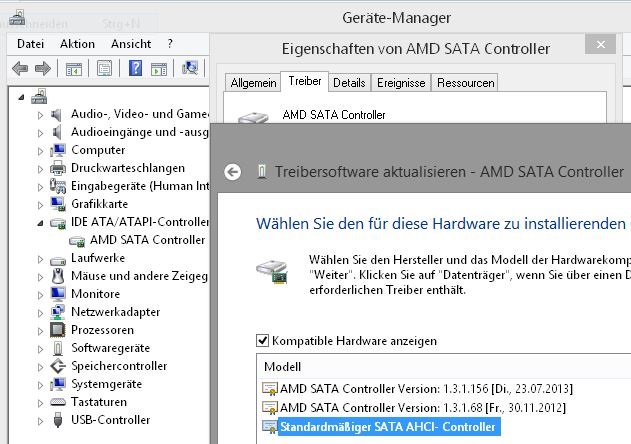Select AMD SATA Controller Version 1.3.1.68 driver
The height and width of the screenshot is (444, 631).
pyautogui.click(x=414, y=408)
